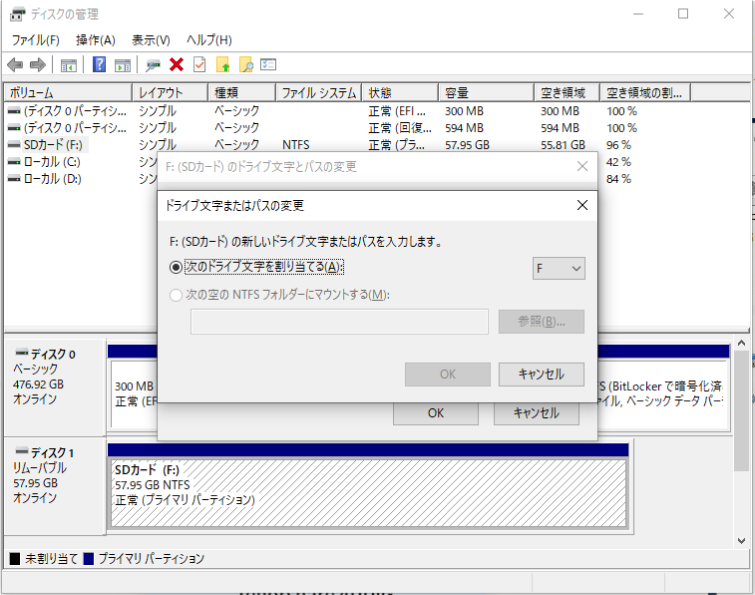Click the ディスク 1 drive icon in lower pane
The height and width of the screenshot is (595, 755).
22,452
